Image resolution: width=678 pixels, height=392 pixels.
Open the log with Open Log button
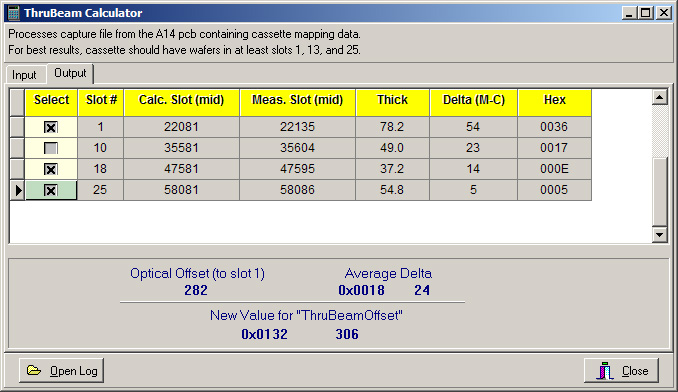pyautogui.click(x=61, y=370)
